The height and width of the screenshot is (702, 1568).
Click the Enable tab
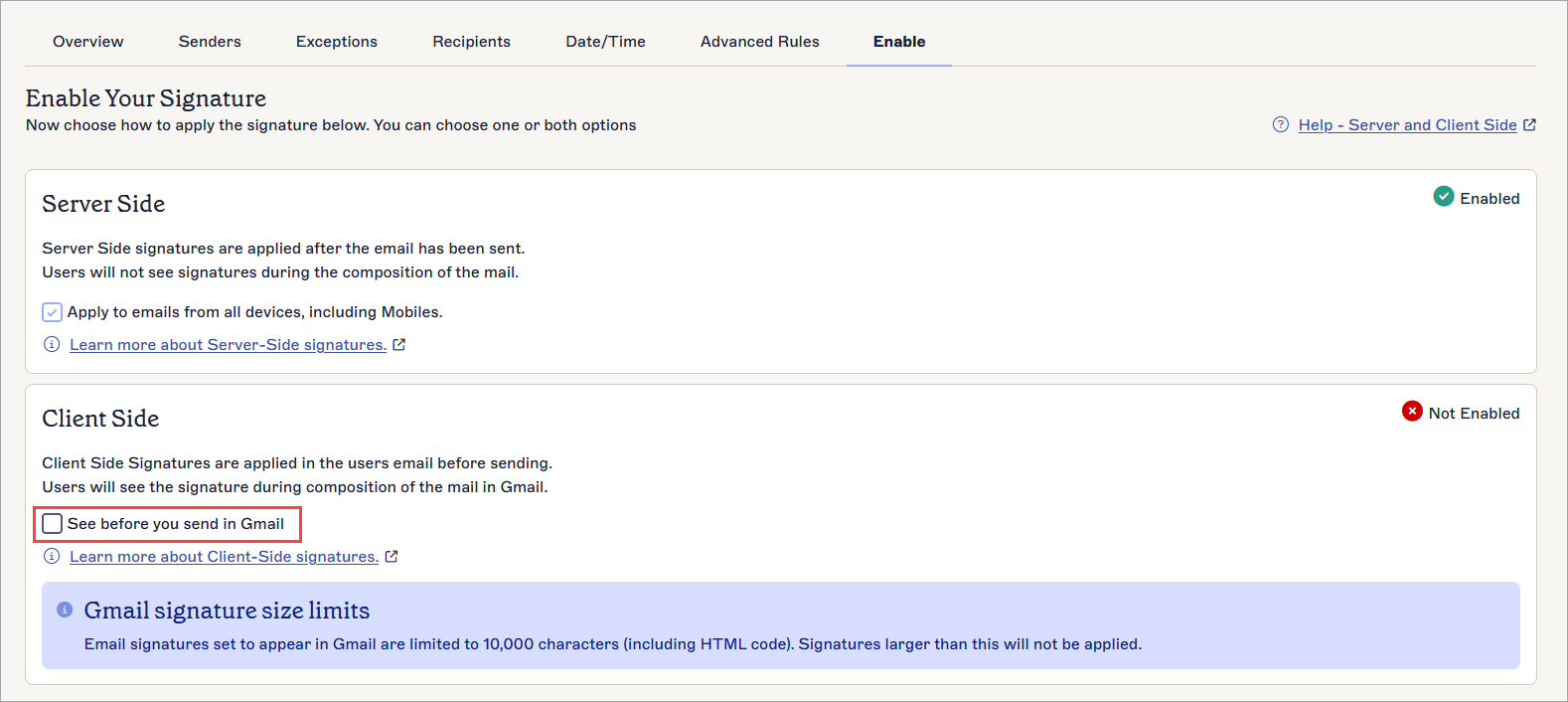(x=899, y=42)
